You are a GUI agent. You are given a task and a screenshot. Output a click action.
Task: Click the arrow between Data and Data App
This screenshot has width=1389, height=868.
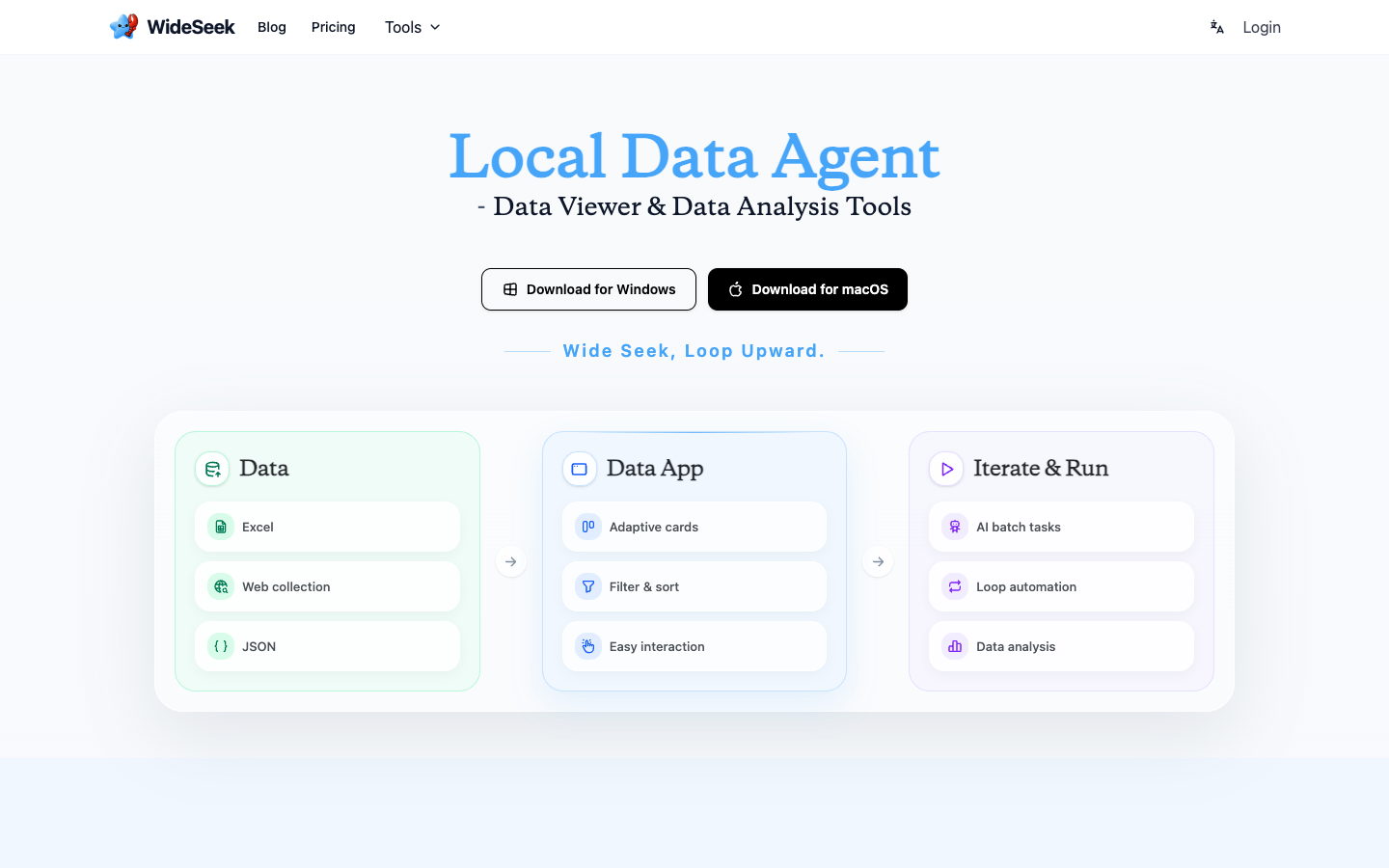[511, 561]
